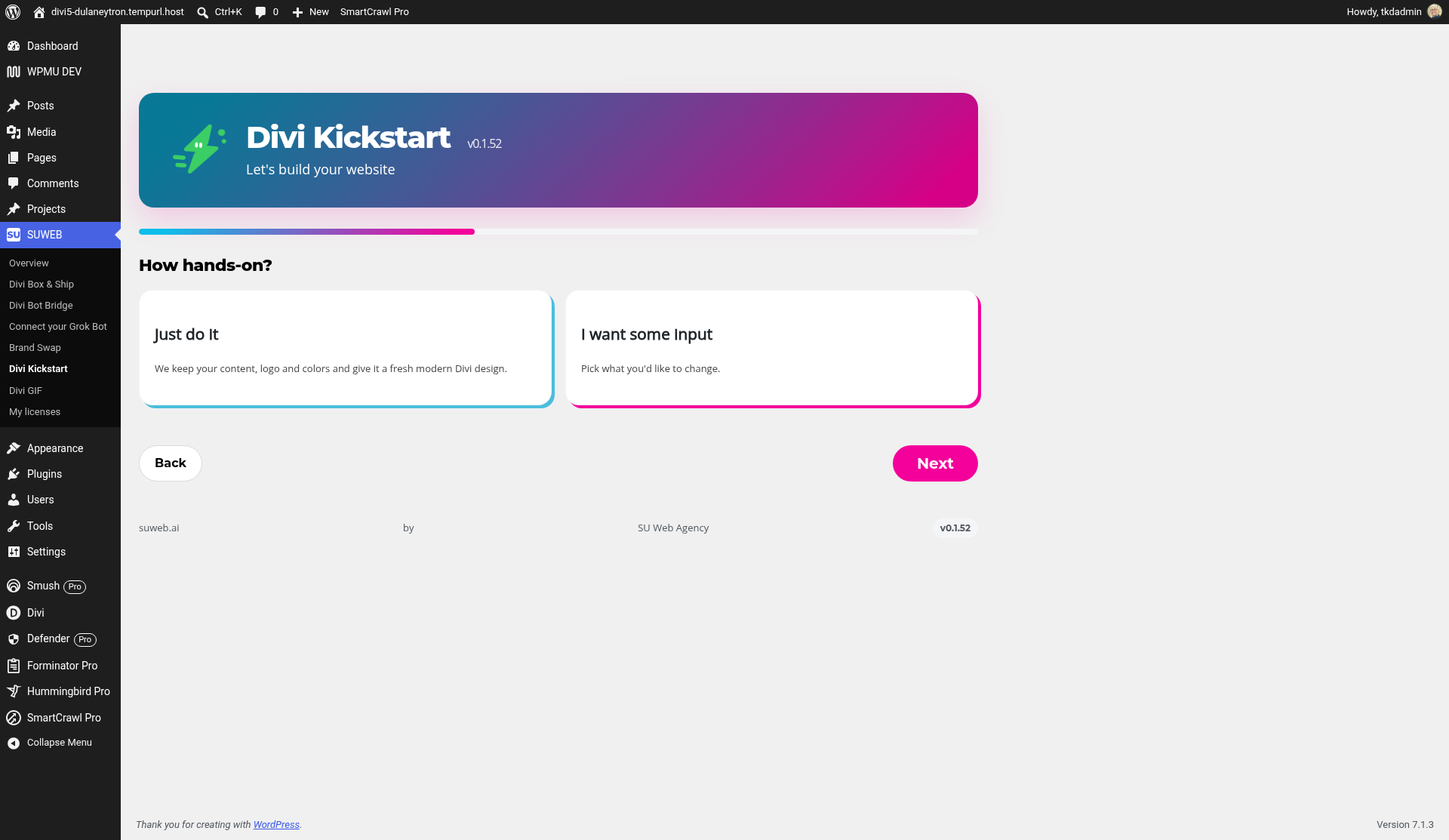1449x840 pixels.
Task: Click the Divi Kickstart lightning bolt logo
Action: coord(199,149)
